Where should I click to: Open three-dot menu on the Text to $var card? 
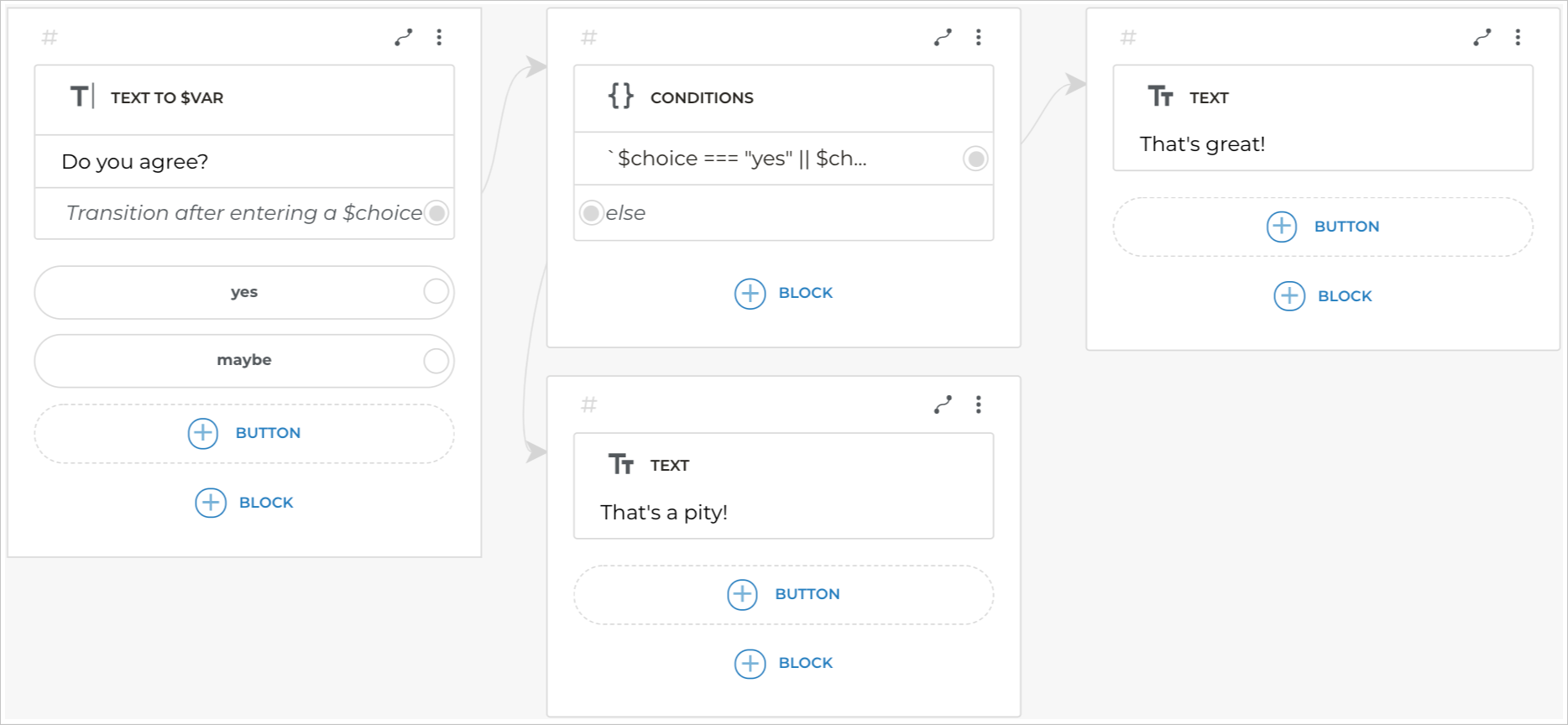click(x=439, y=37)
